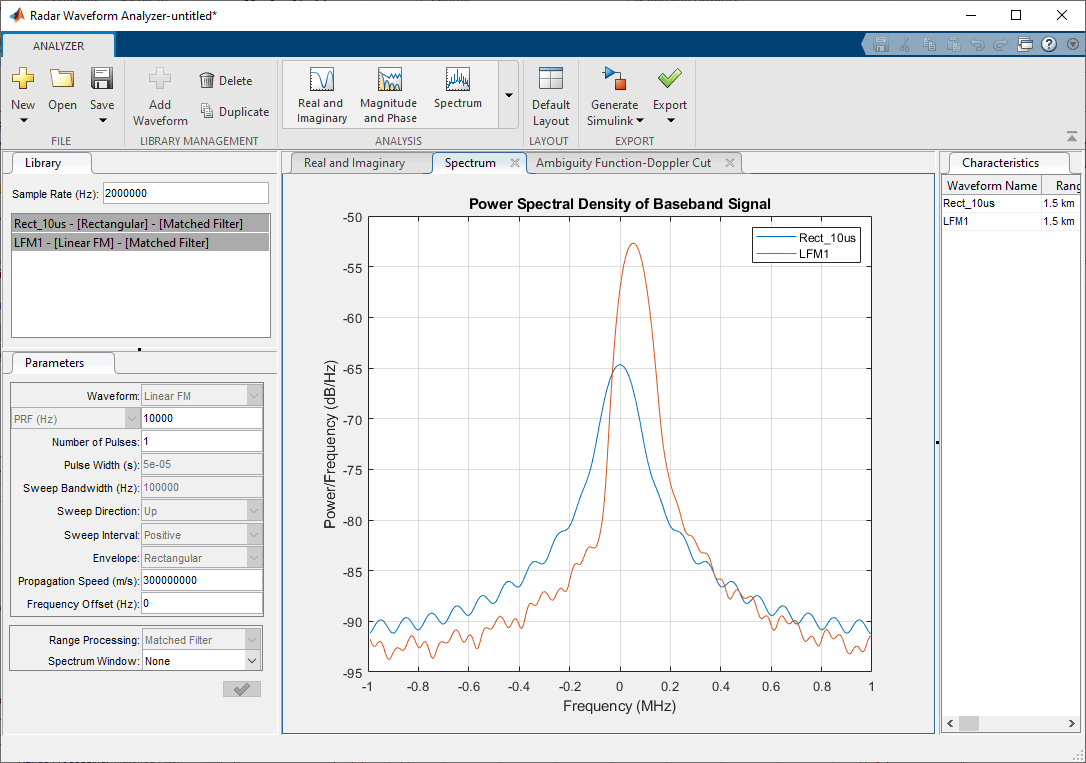
Task: Click Rect_10us entry in plot legend
Action: 807,237
